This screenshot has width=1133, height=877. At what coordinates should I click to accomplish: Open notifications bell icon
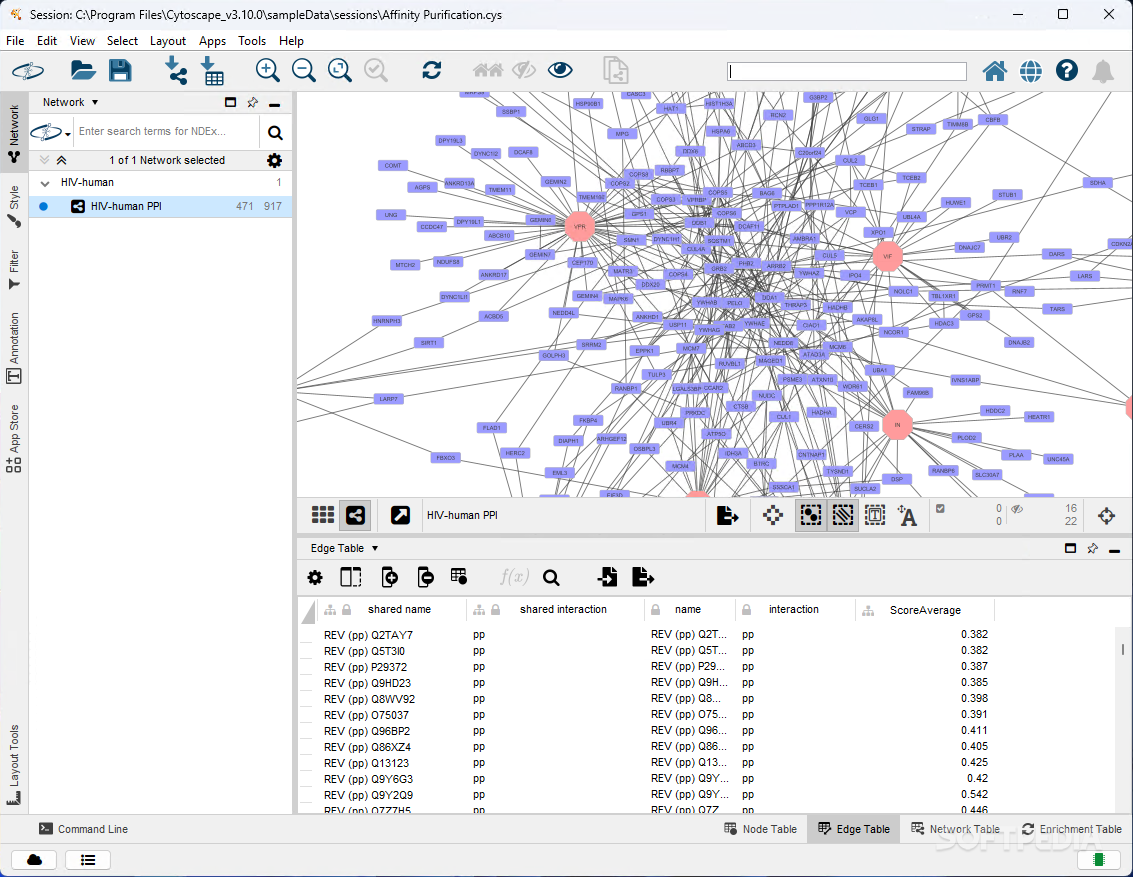[x=1103, y=71]
